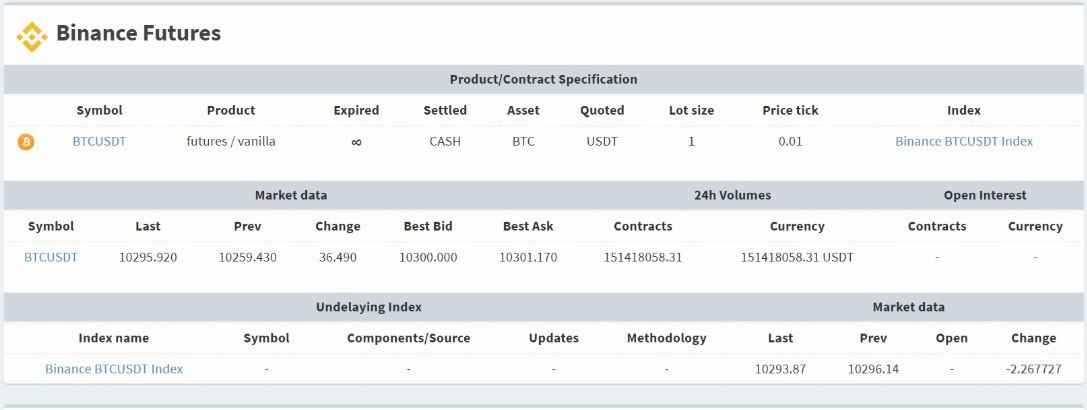Screen dimensions: 1087x410
Task: Click the Methodology column header
Action: [666, 338]
